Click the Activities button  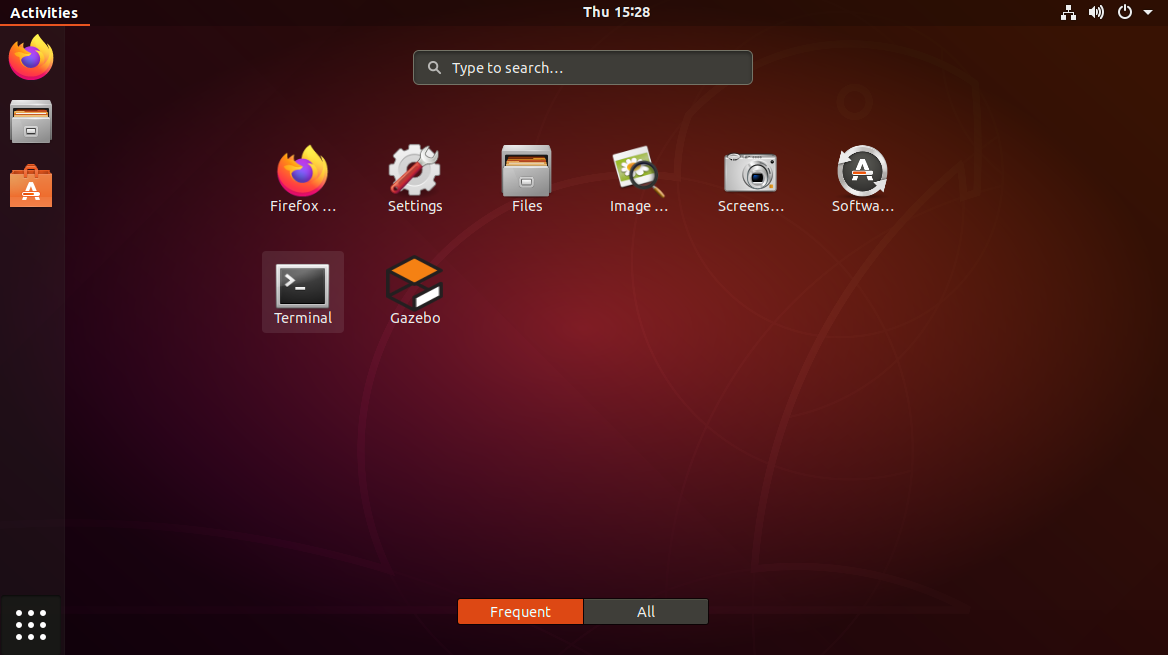point(44,13)
